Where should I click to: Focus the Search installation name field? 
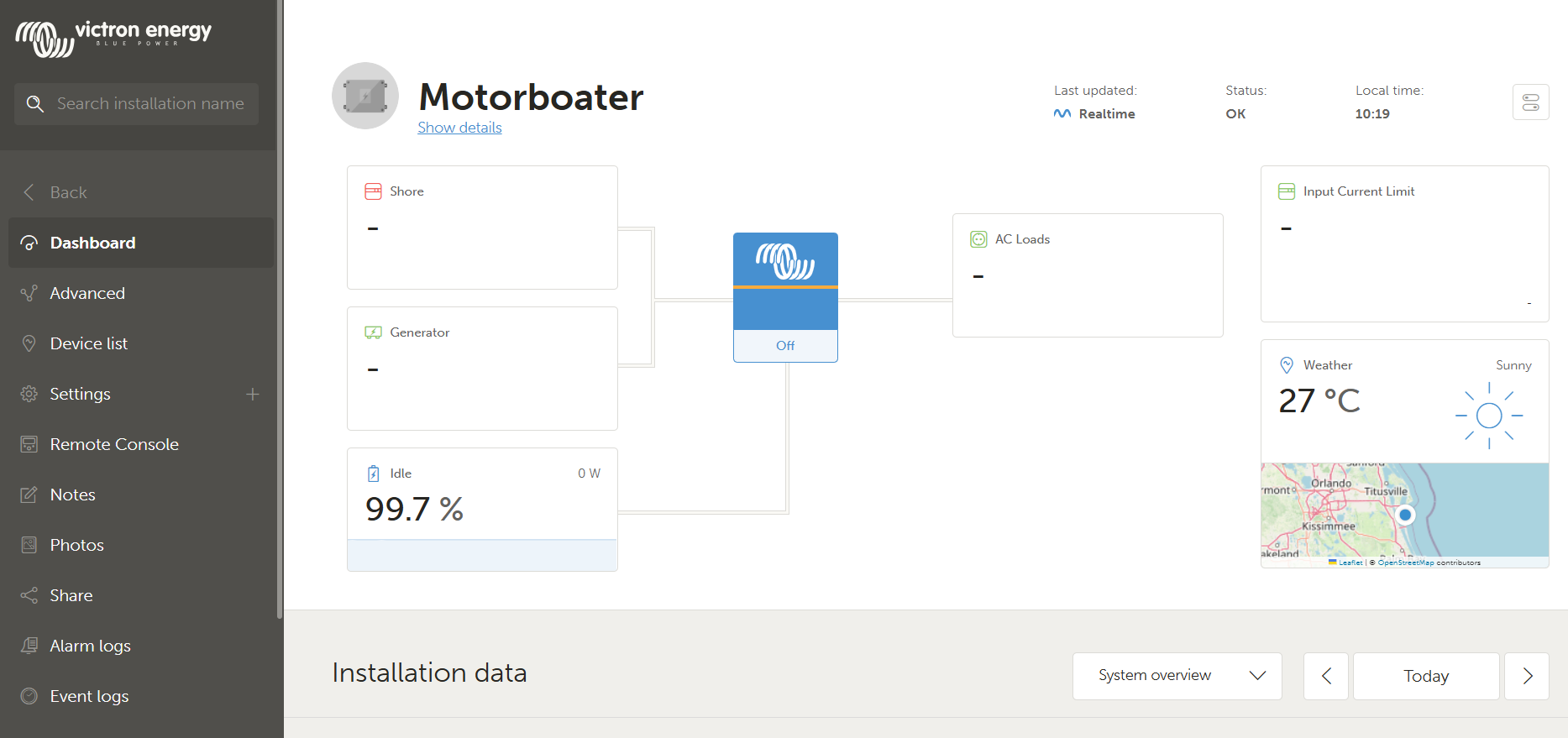150,104
